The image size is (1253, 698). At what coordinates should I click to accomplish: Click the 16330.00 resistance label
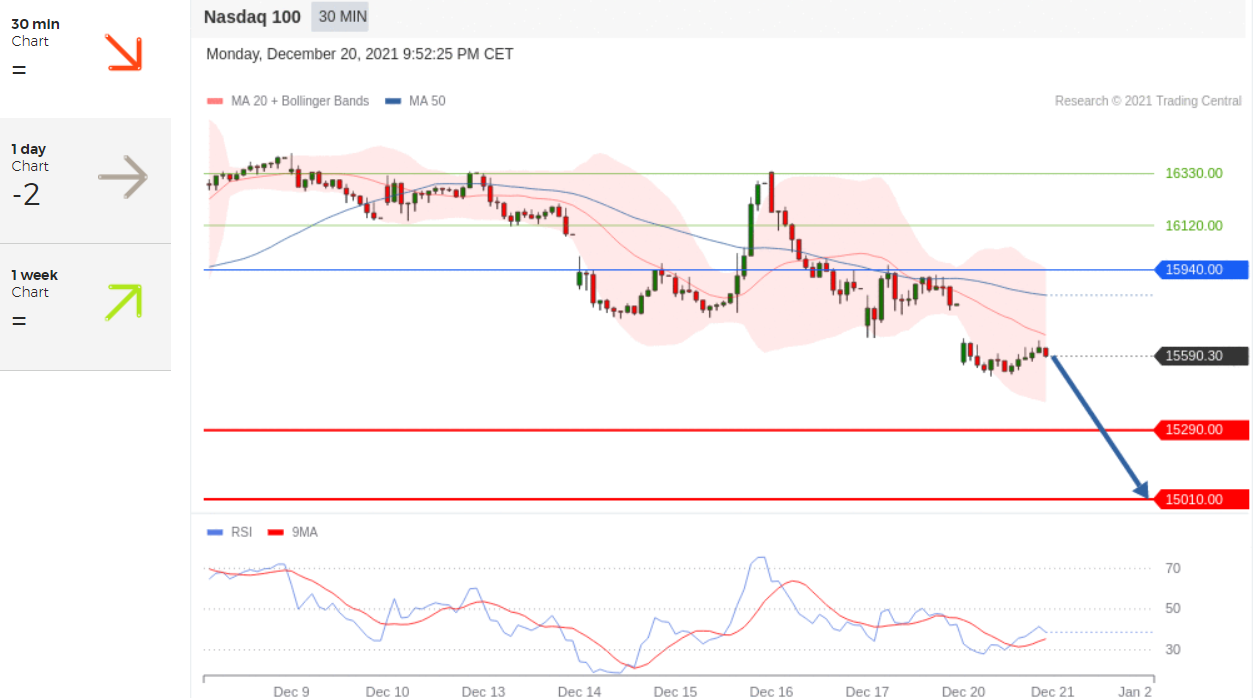point(1194,173)
